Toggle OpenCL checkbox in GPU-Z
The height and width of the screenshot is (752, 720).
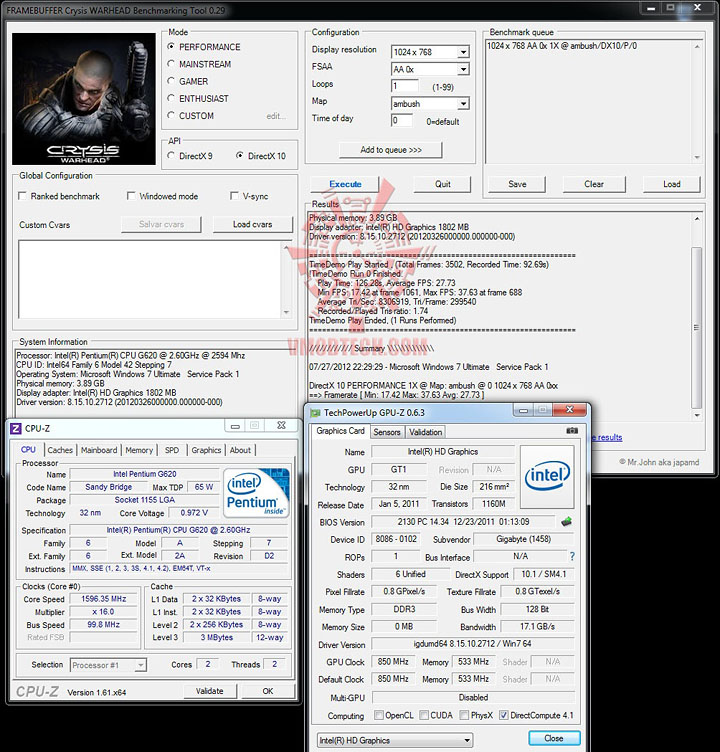click(379, 715)
